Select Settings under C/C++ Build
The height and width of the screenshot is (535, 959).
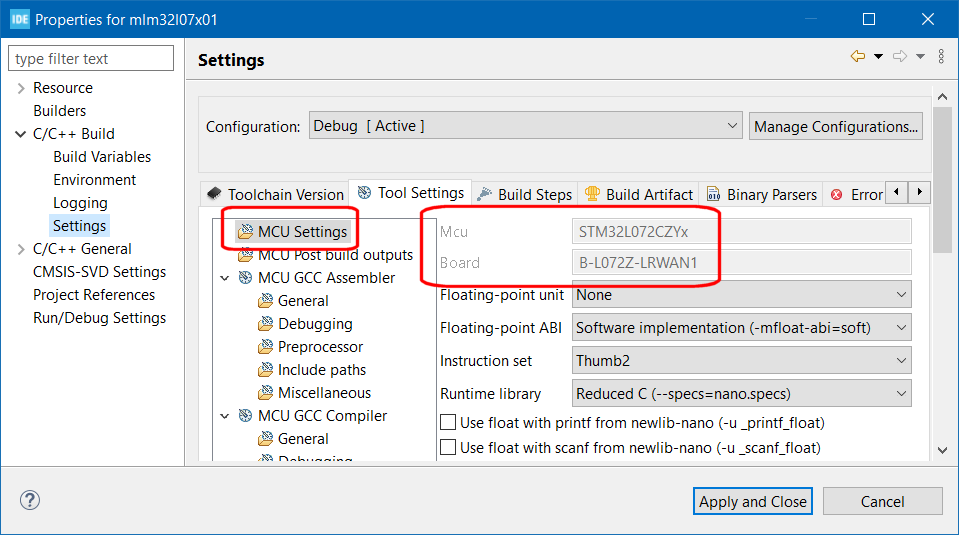[80, 226]
